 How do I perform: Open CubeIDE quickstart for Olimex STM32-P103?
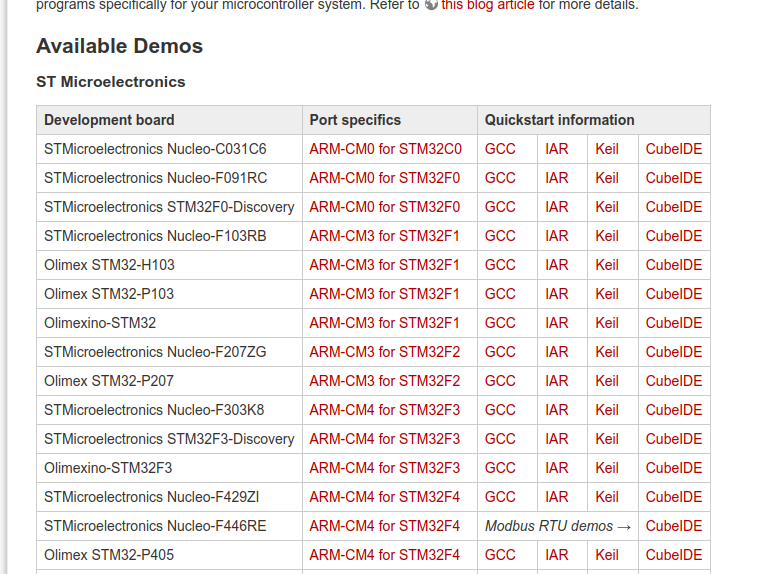674,294
